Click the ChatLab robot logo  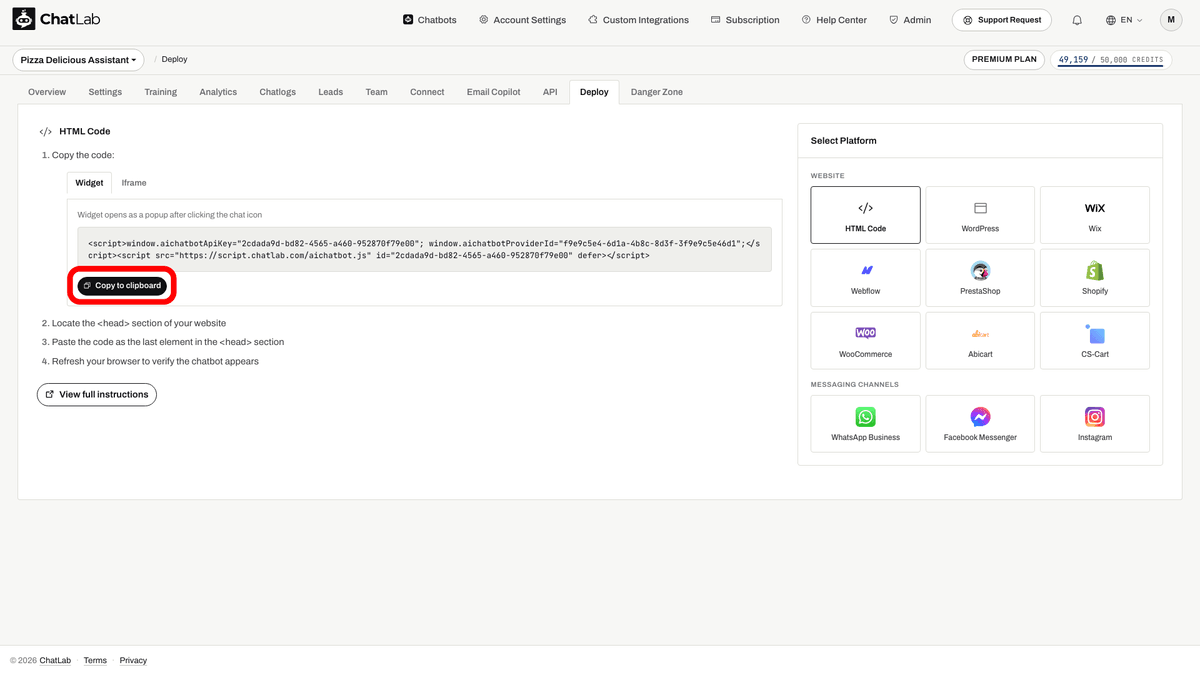pos(23,19)
